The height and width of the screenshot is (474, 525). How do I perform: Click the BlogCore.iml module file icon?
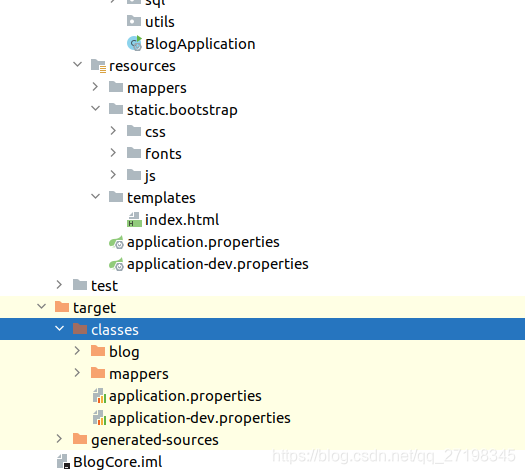(x=63, y=462)
